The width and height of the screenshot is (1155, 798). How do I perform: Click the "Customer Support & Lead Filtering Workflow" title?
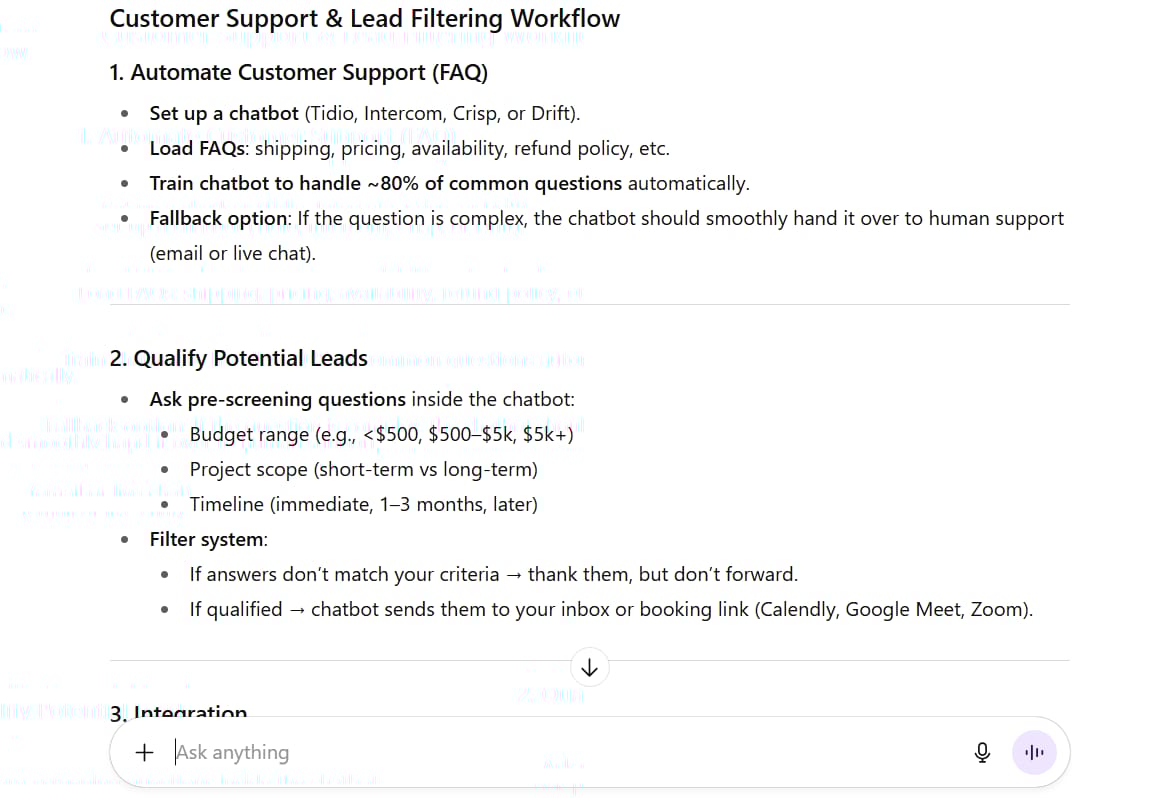point(365,18)
